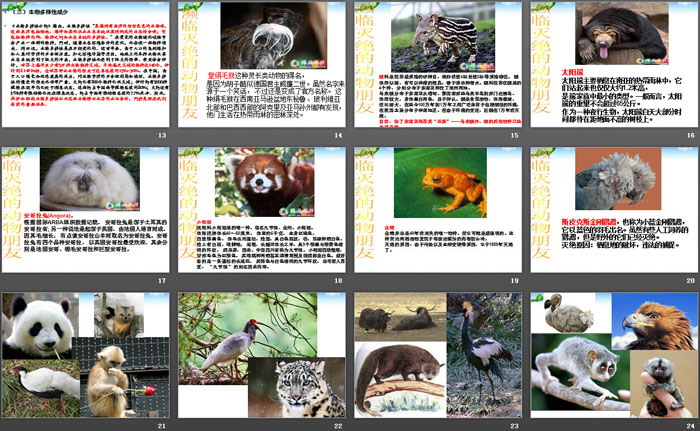700x431 pixels.
Task: Click slide number label 22
Action: 338,426
